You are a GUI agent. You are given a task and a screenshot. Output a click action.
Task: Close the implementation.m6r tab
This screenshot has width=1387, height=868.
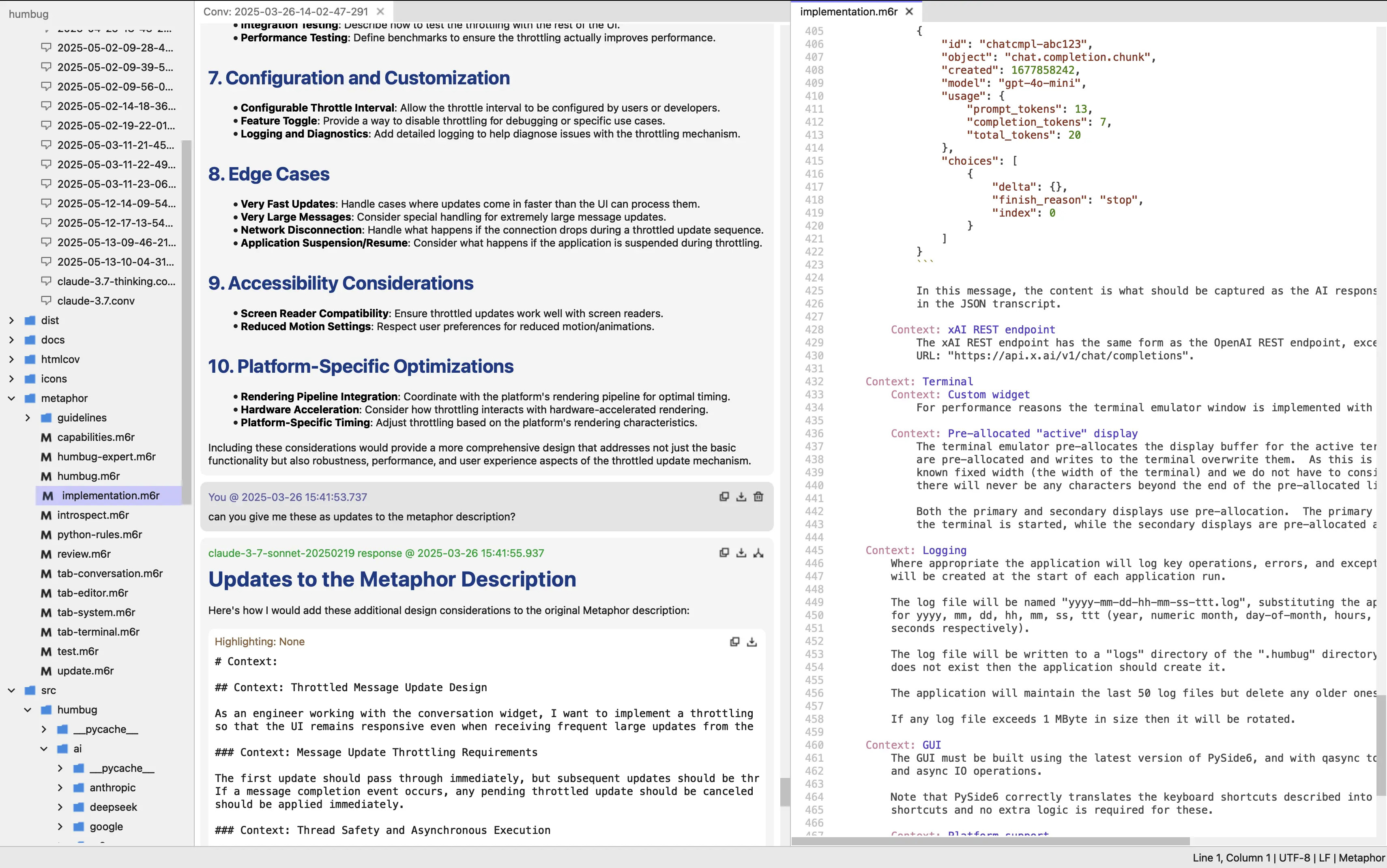tap(909, 11)
